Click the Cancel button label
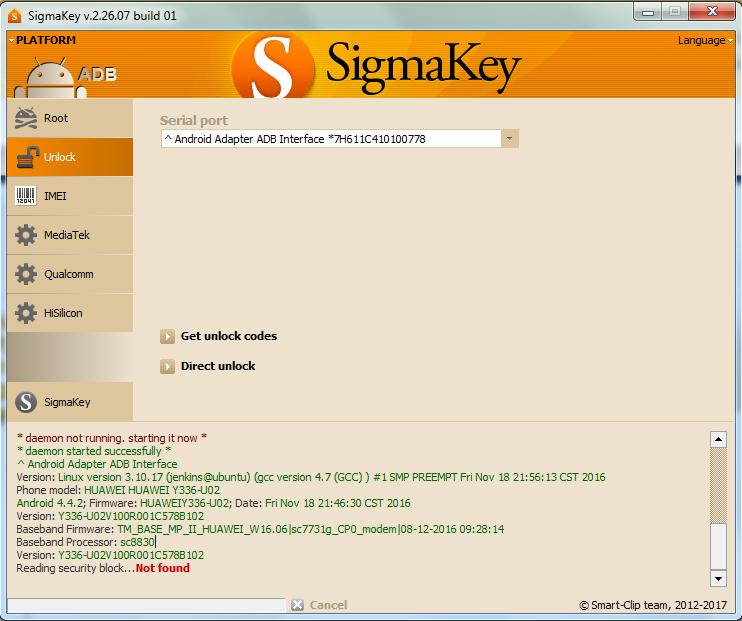The height and width of the screenshot is (621, 742). 328,605
